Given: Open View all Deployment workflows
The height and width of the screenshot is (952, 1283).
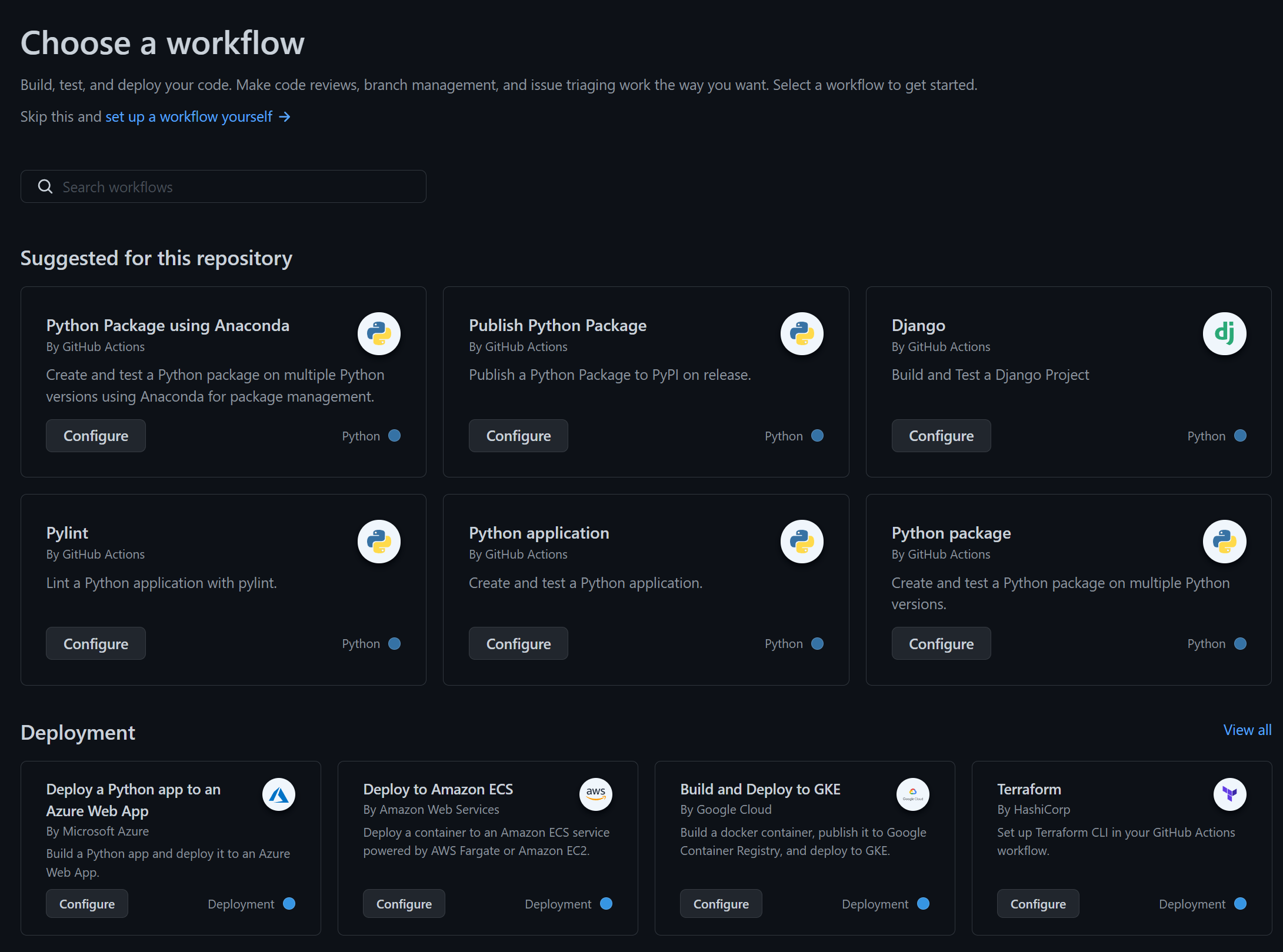Looking at the screenshot, I should 1247,730.
